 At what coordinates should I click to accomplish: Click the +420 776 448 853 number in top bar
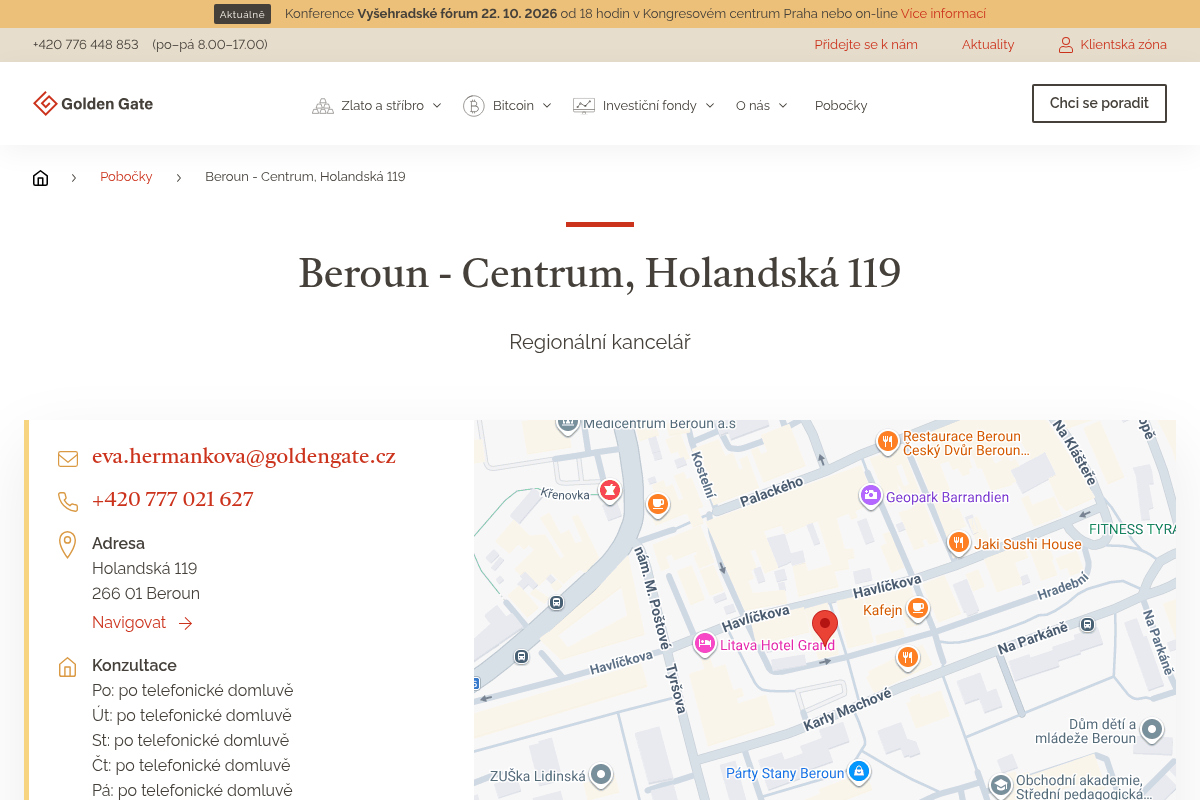pyautogui.click(x=85, y=45)
